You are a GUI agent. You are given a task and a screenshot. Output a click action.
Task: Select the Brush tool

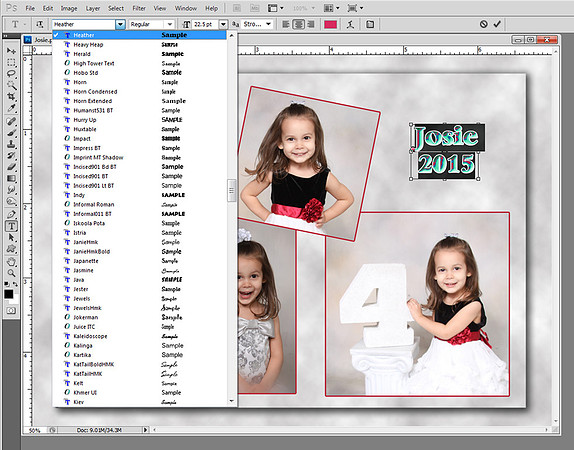11,133
